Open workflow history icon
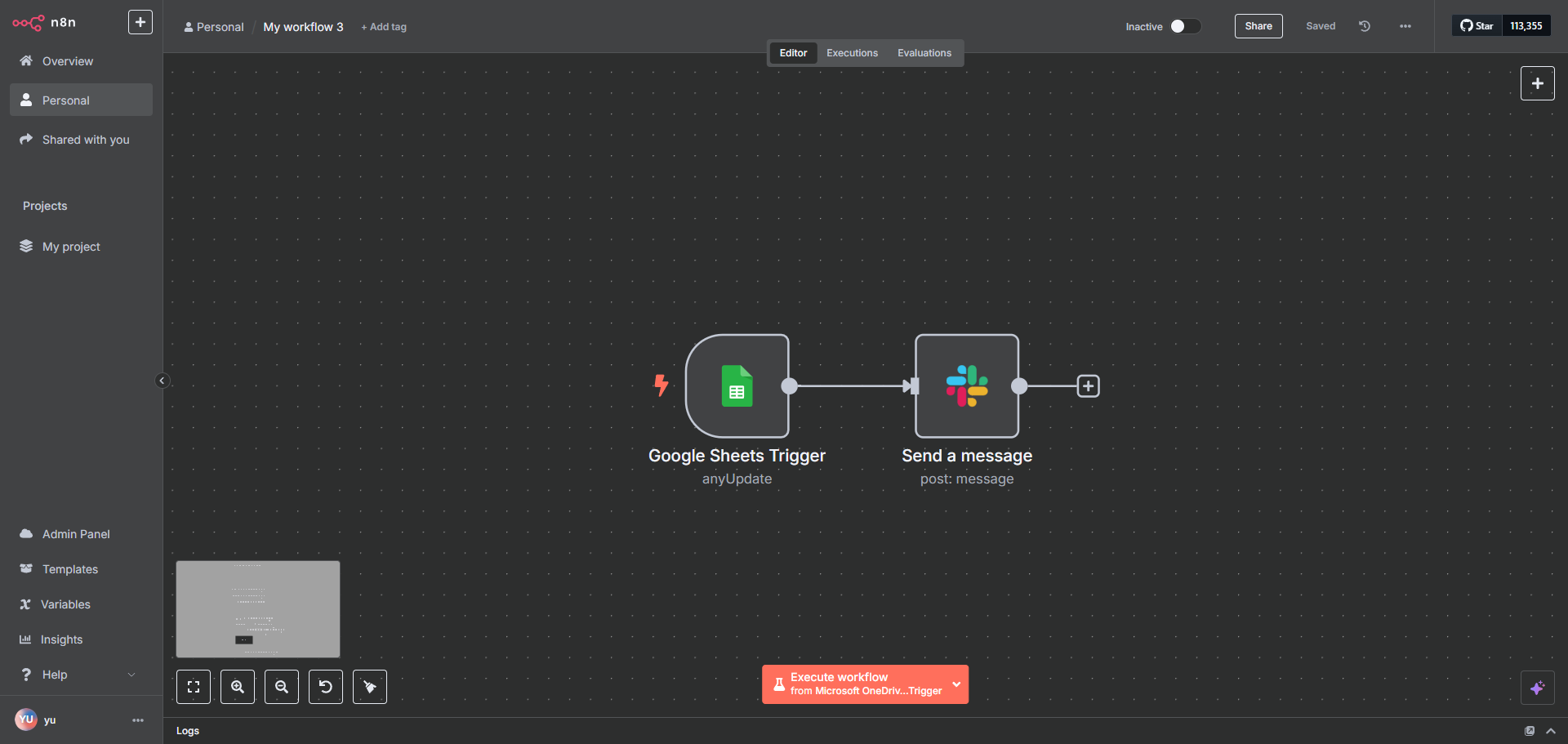Viewport: 1568px width, 744px height. (1365, 26)
